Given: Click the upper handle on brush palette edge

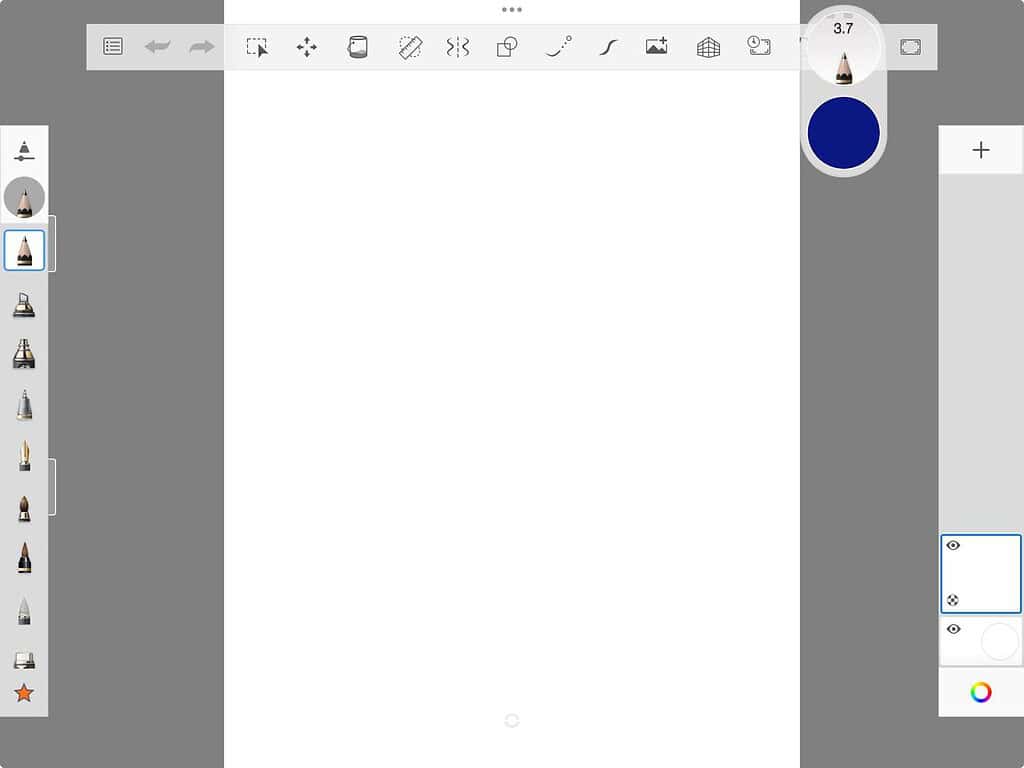Looking at the screenshot, I should click(x=52, y=243).
